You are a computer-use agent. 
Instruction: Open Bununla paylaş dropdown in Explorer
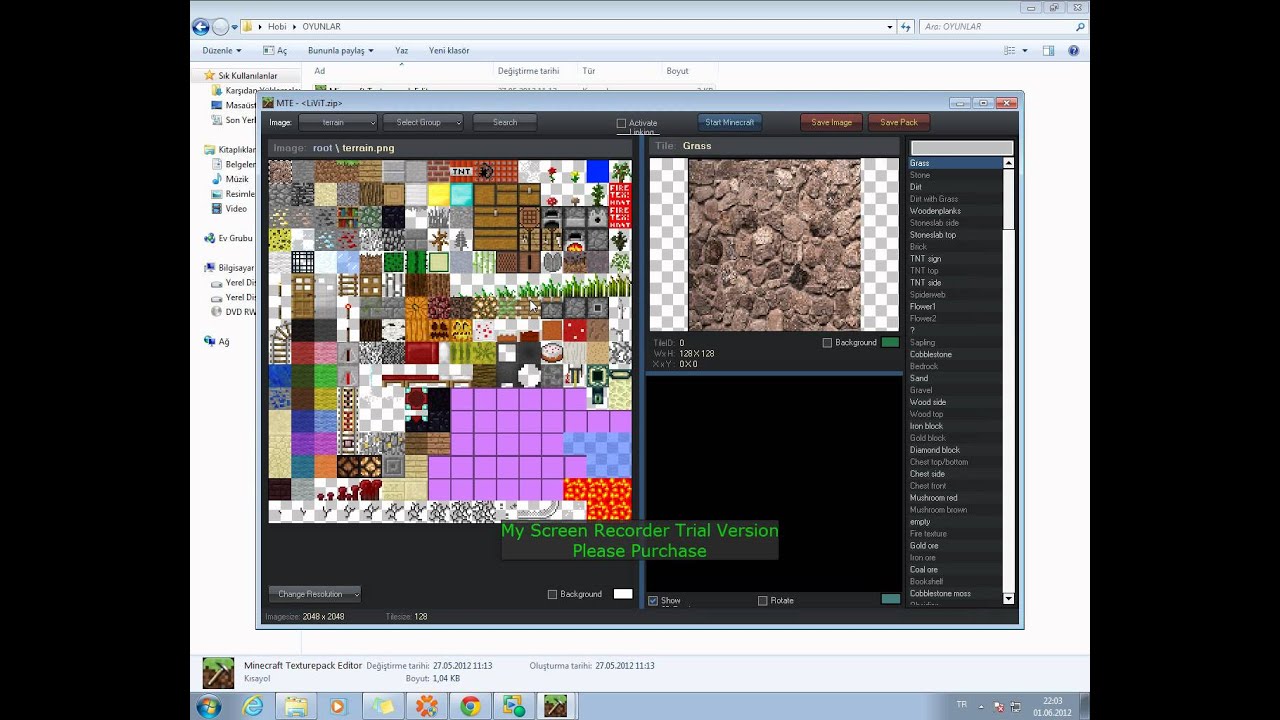[340, 50]
